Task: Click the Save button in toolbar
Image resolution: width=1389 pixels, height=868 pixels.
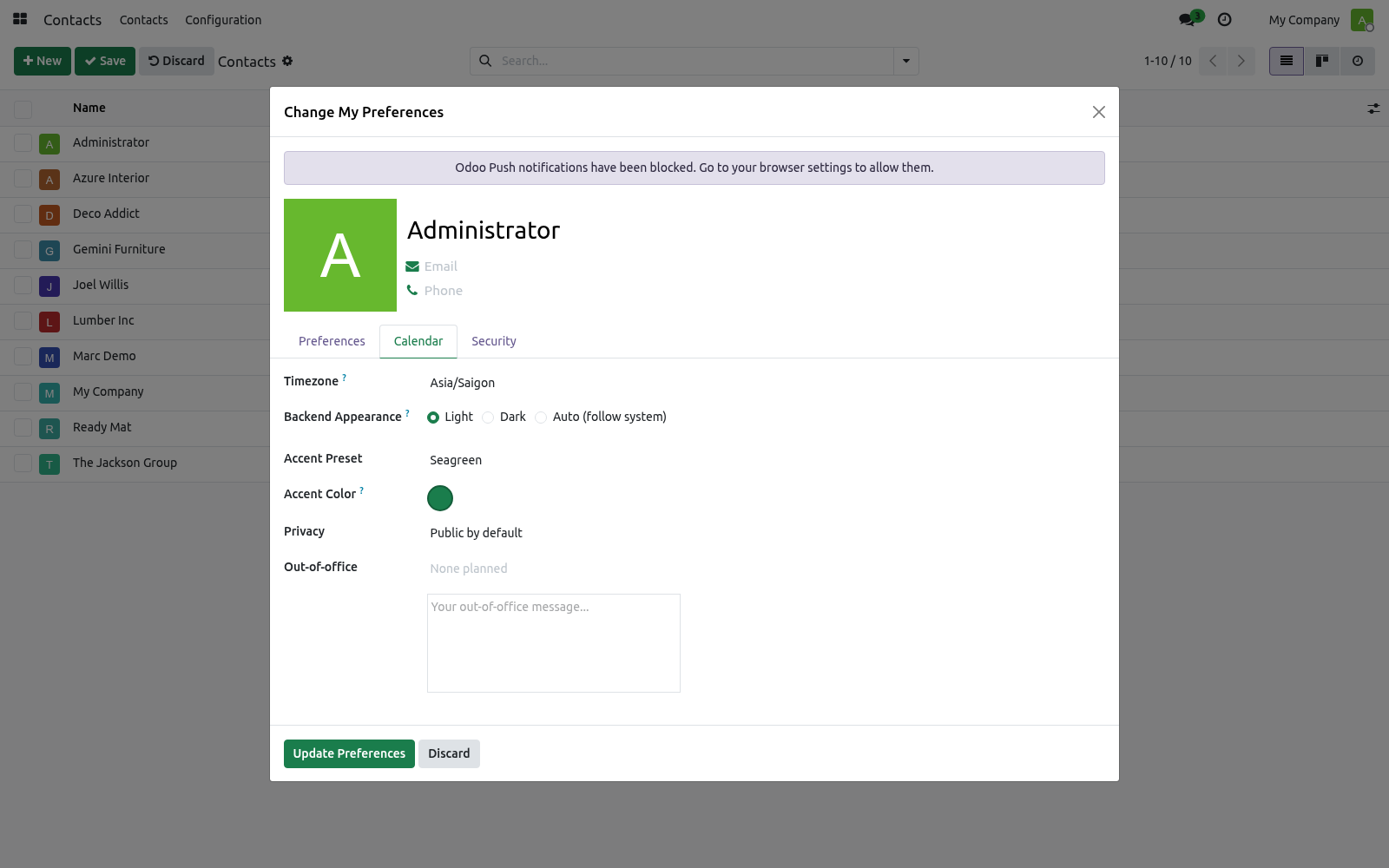Action: 105,61
